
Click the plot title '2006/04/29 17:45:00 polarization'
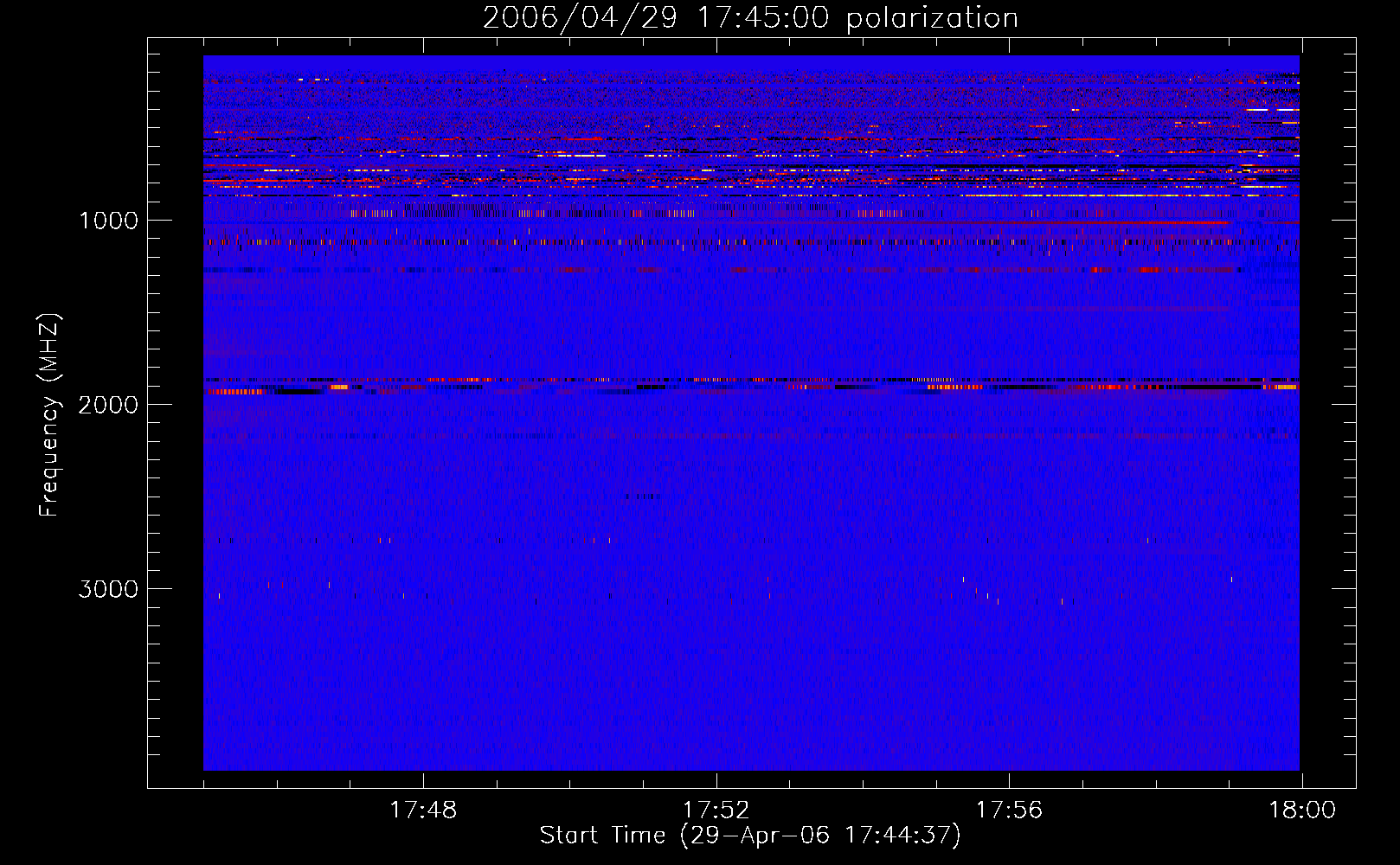(750, 18)
